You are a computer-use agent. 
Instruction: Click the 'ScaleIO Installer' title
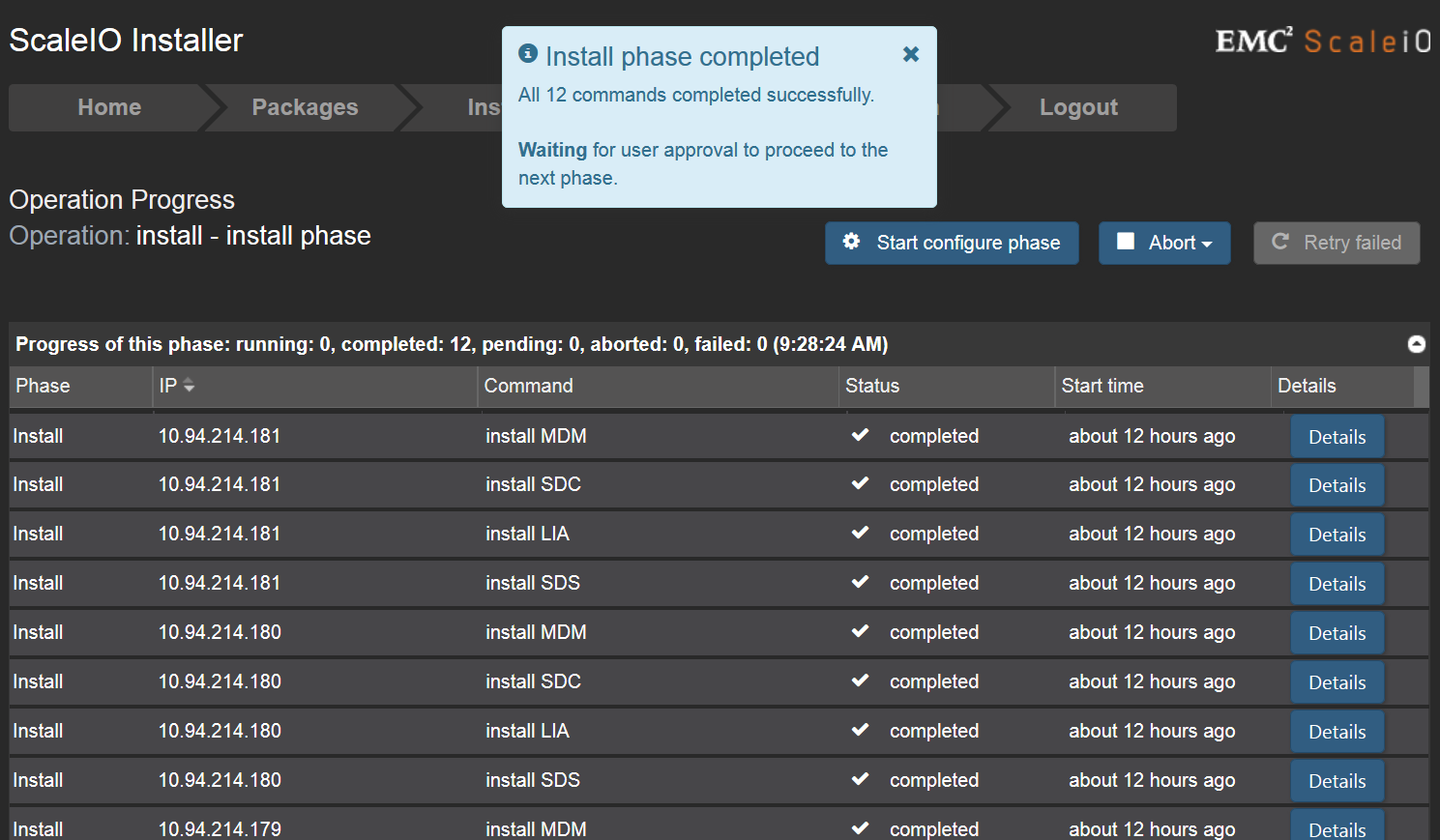pyautogui.click(x=126, y=41)
